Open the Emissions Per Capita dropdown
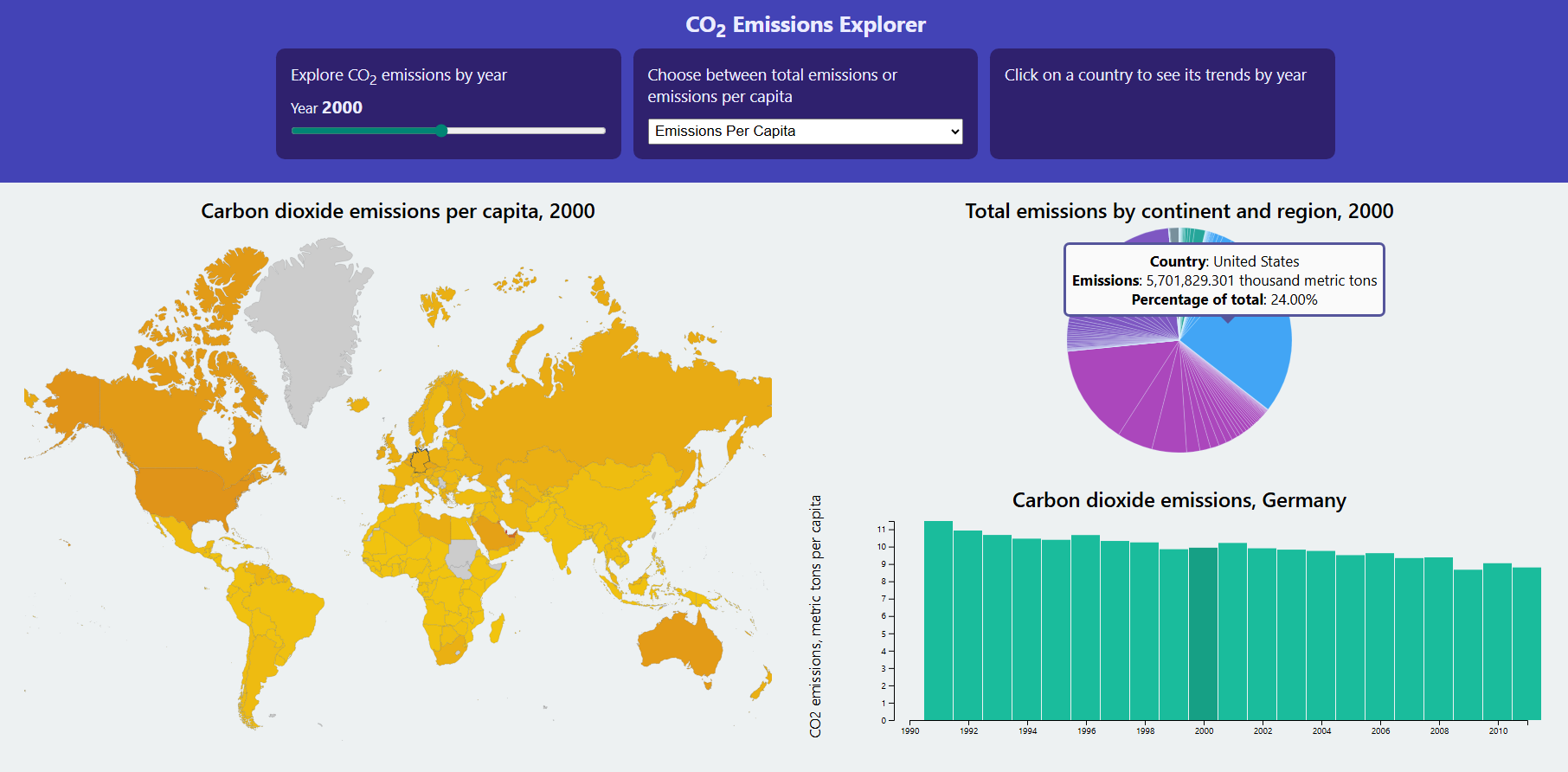Image resolution: width=1568 pixels, height=772 pixels. [805, 132]
